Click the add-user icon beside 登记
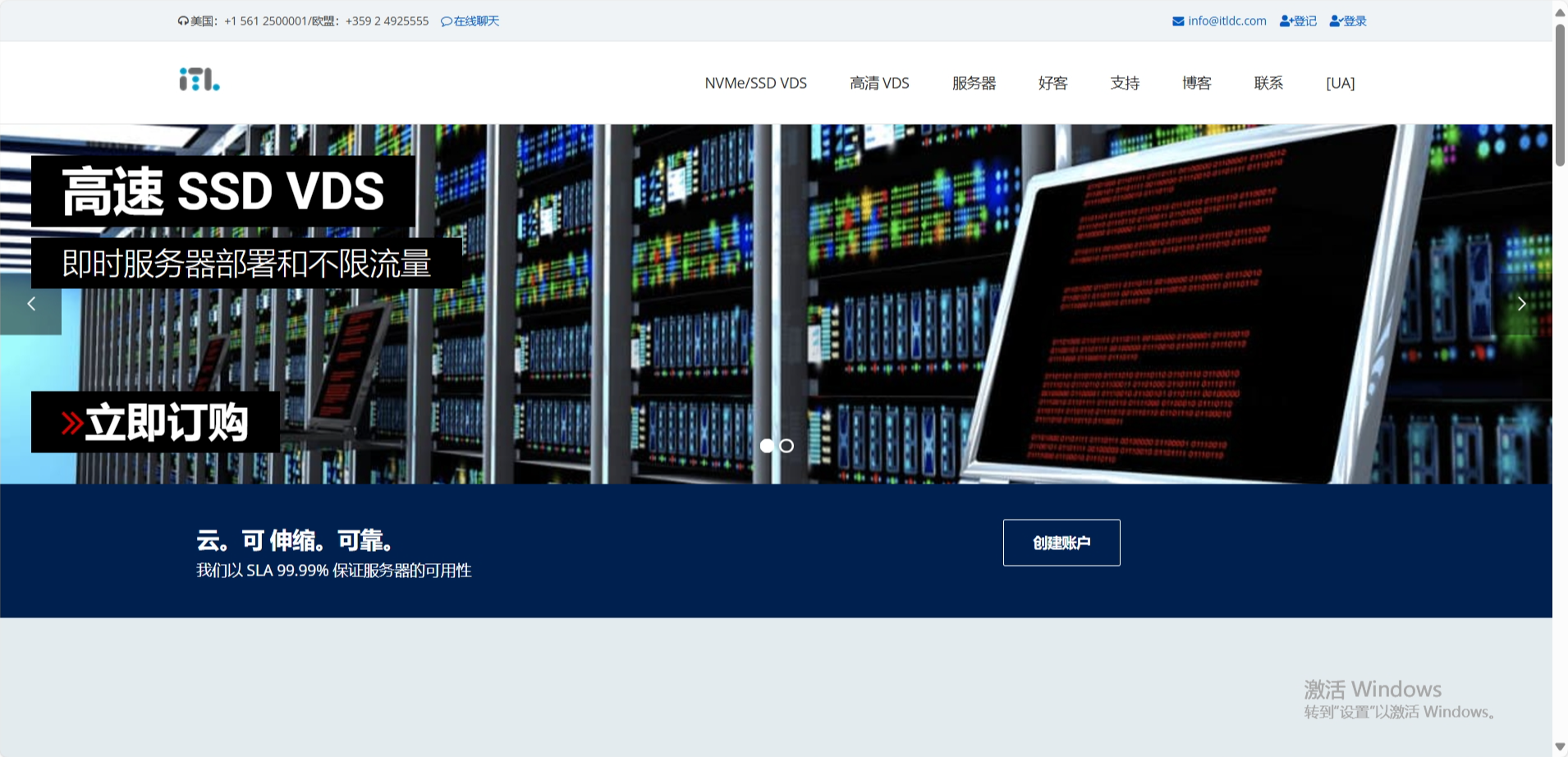Image resolution: width=1568 pixels, height=757 pixels. [1284, 21]
